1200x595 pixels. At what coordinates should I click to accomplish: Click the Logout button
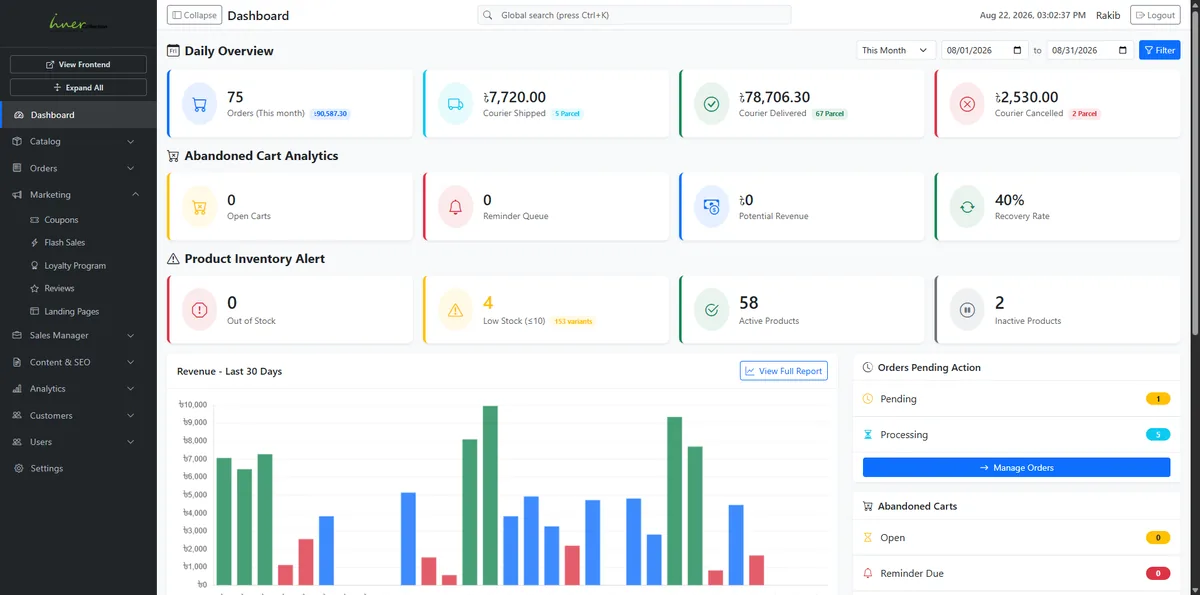[x=1155, y=15]
